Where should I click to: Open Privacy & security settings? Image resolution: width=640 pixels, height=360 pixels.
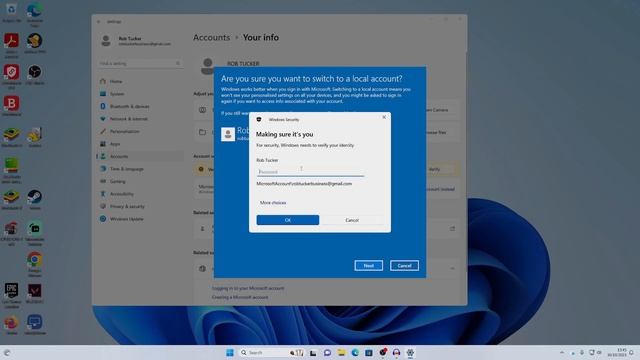pyautogui.click(x=140, y=207)
